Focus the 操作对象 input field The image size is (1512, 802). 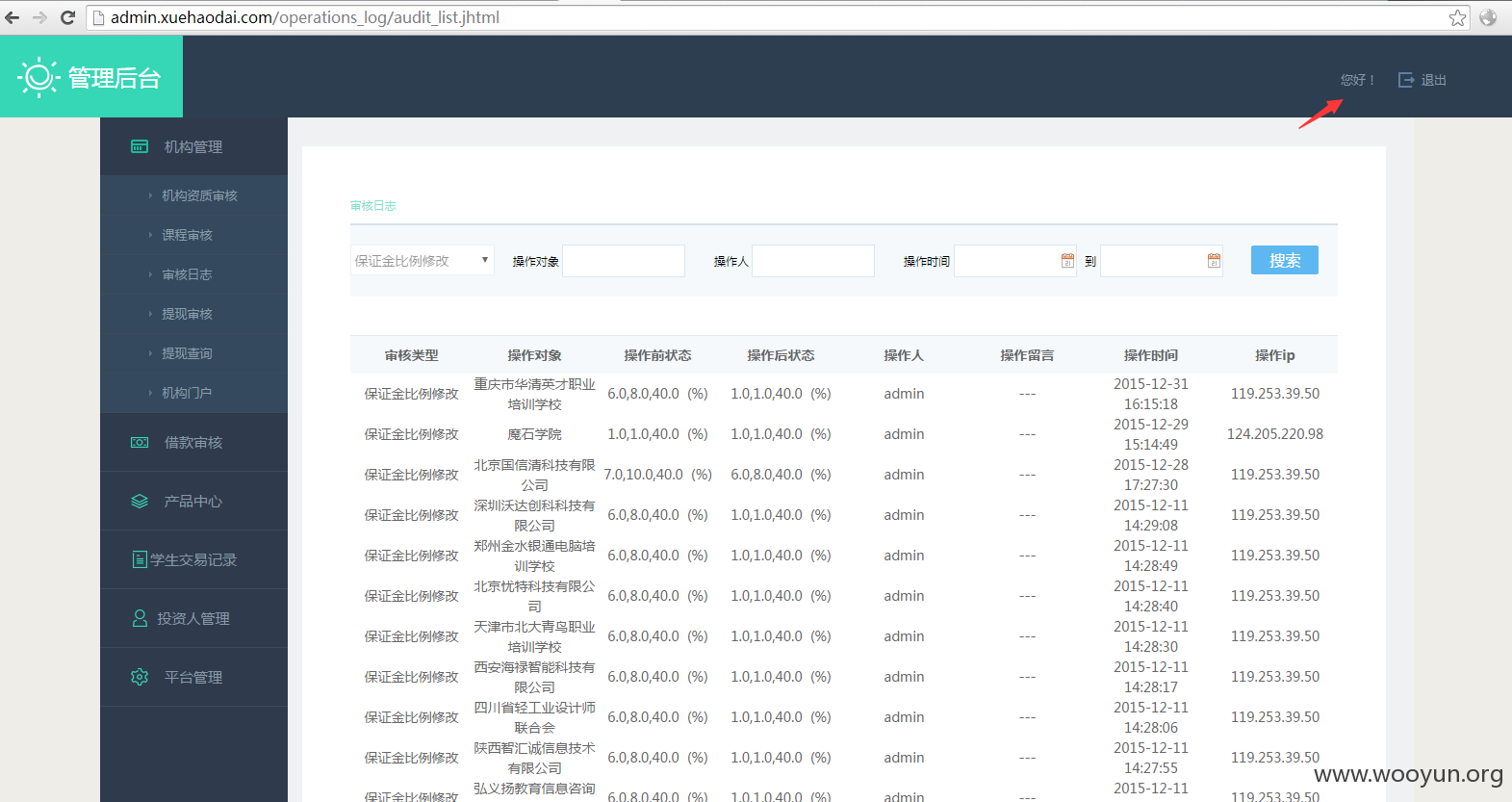click(624, 261)
